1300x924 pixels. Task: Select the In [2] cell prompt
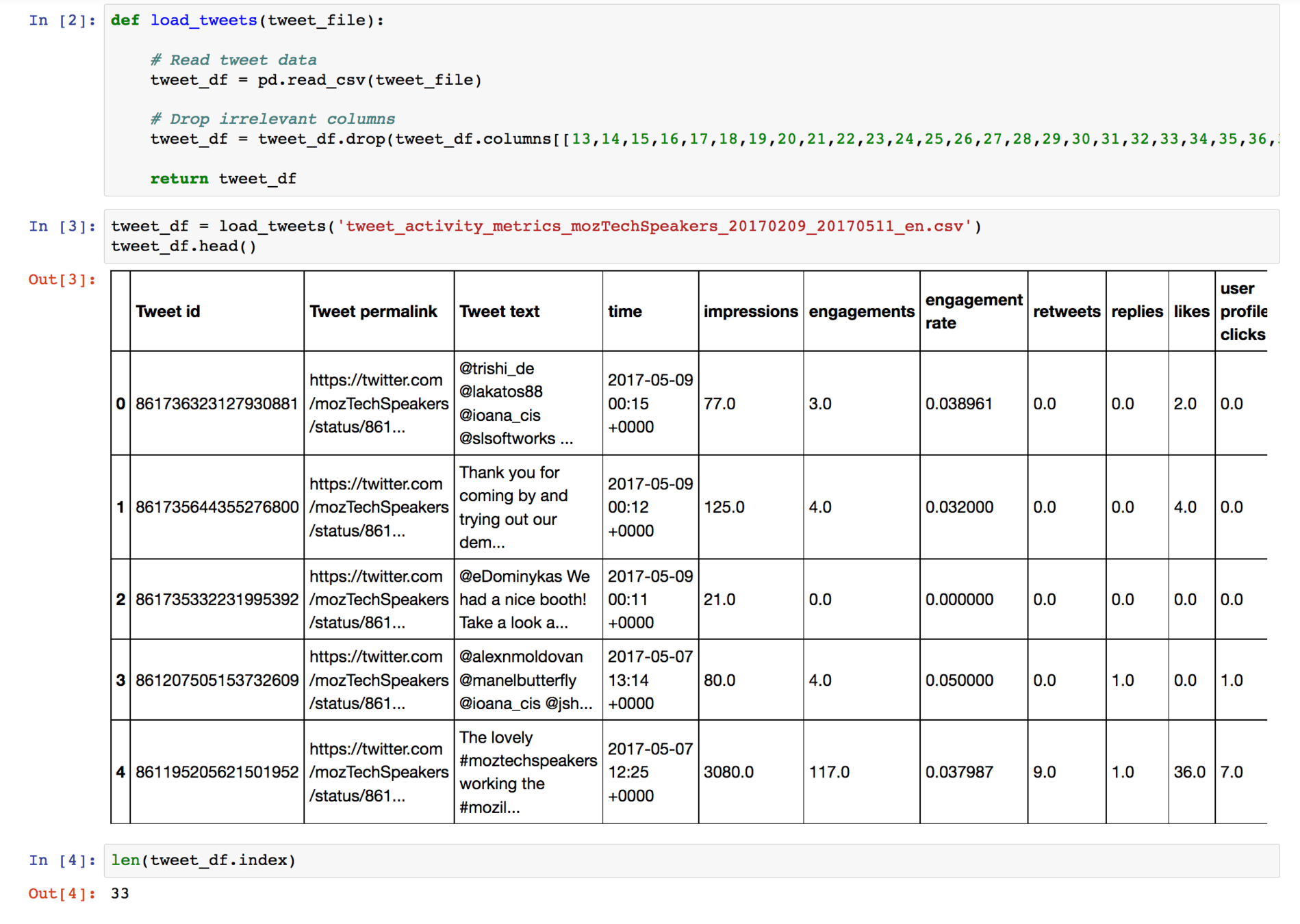click(x=62, y=21)
